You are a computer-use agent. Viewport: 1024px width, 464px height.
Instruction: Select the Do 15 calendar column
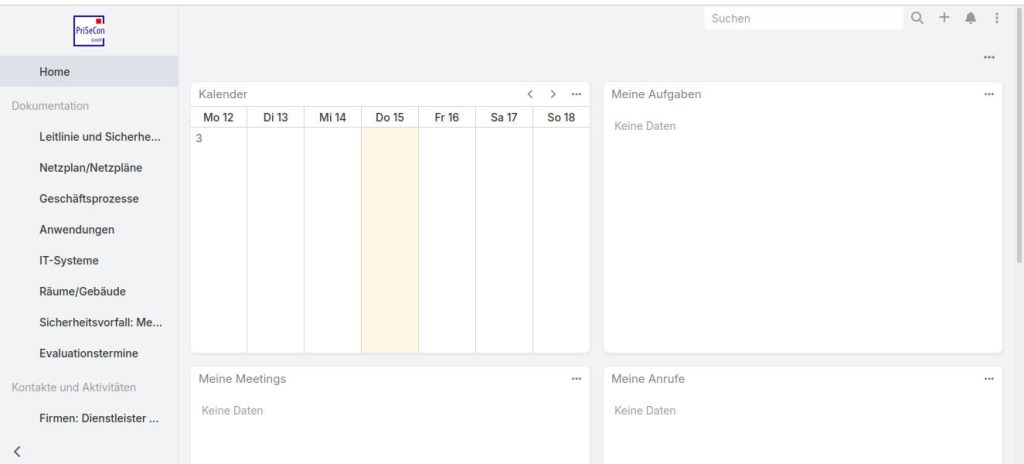[390, 240]
